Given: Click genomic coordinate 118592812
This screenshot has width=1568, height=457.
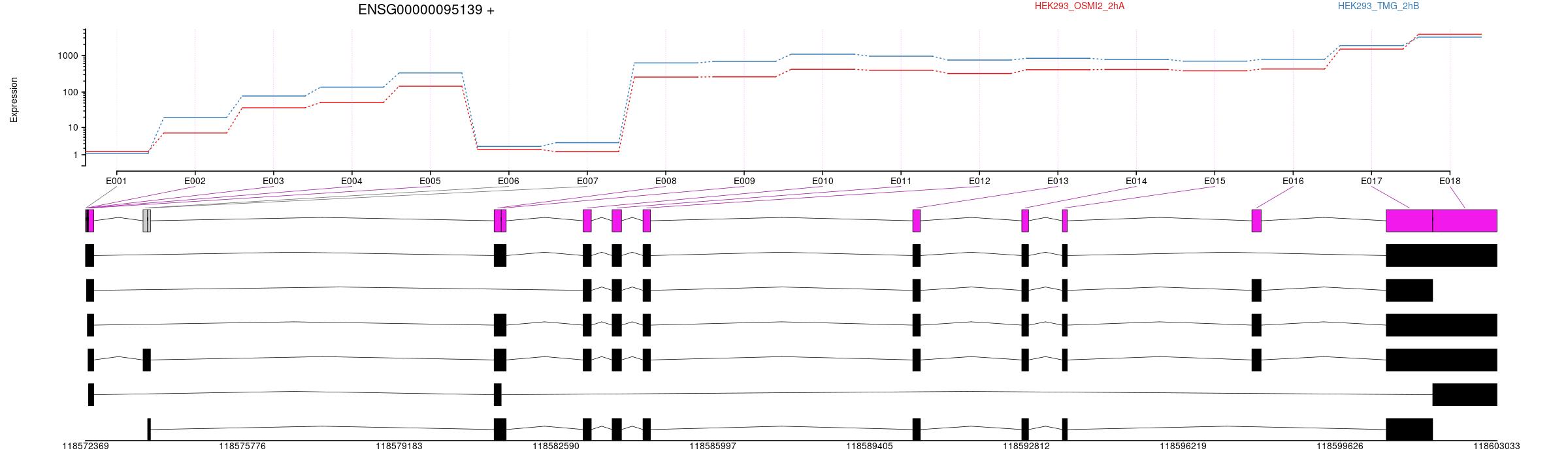Looking at the screenshot, I should (1026, 447).
